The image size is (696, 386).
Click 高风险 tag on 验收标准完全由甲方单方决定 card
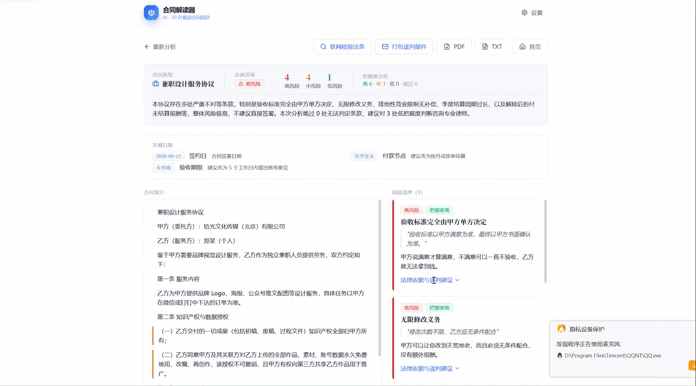(x=411, y=210)
